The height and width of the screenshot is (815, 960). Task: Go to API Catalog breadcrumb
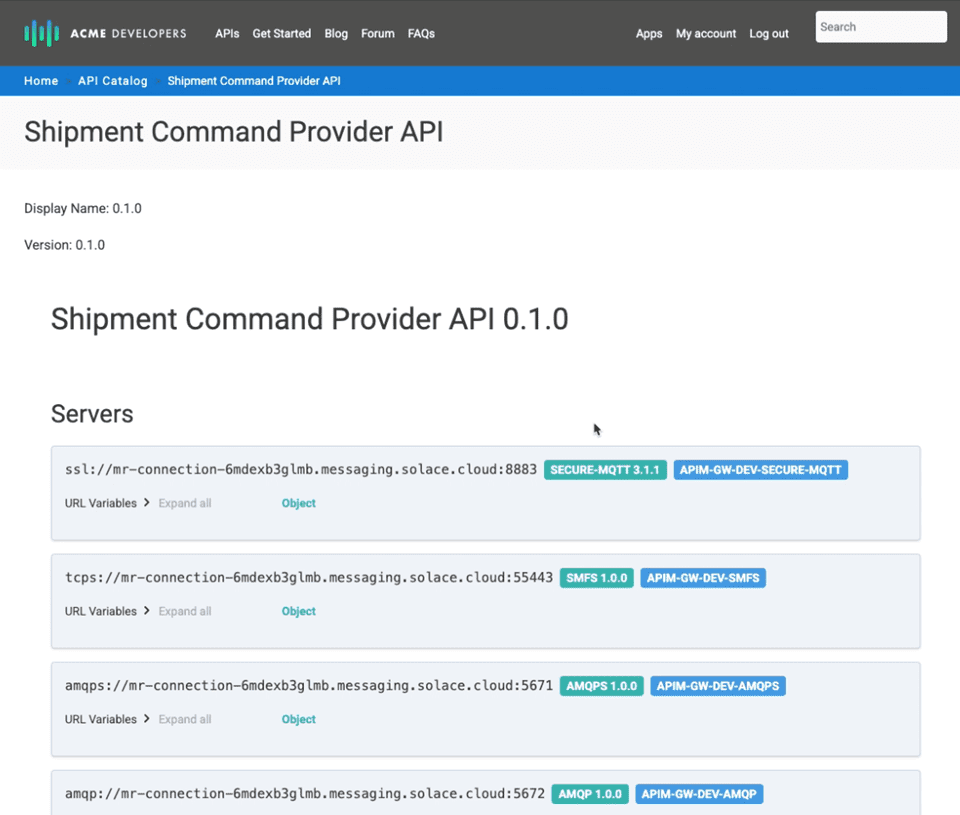point(113,81)
